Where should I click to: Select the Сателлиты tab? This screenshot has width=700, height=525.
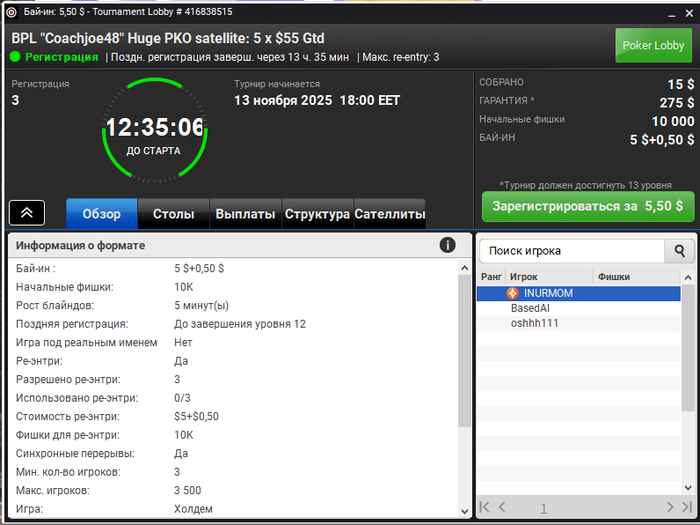(x=390, y=214)
